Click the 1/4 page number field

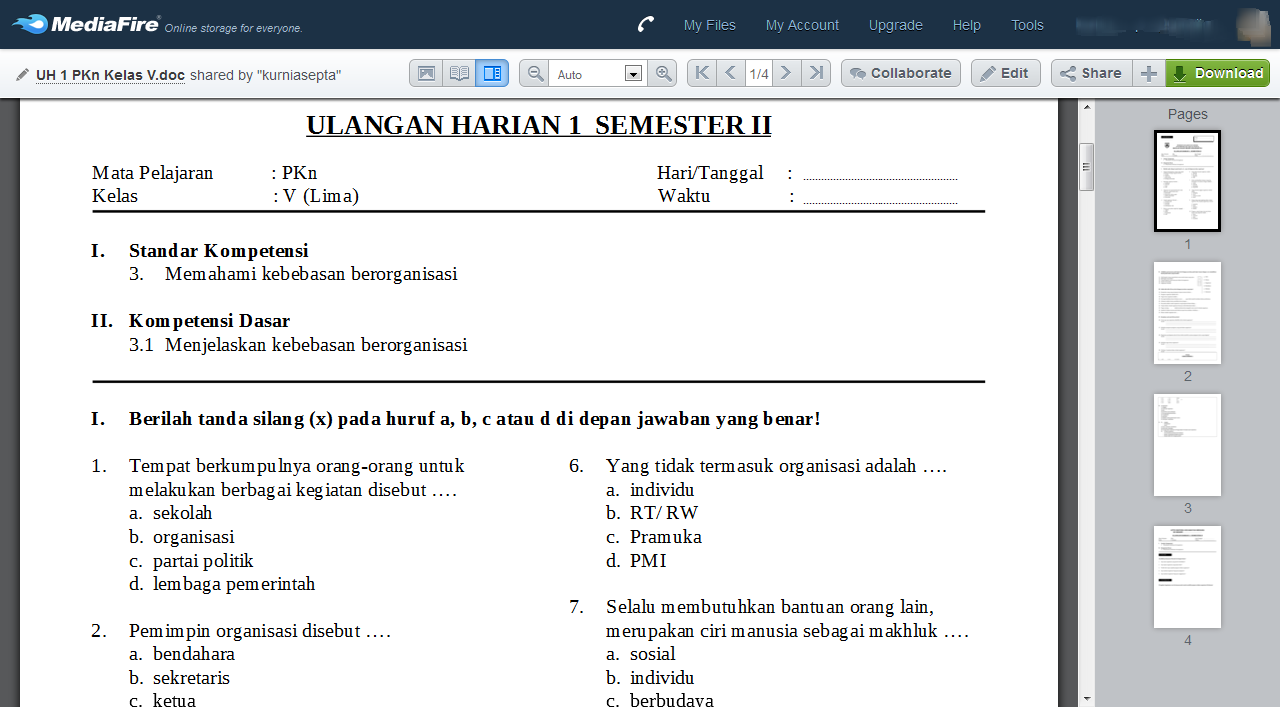(759, 74)
